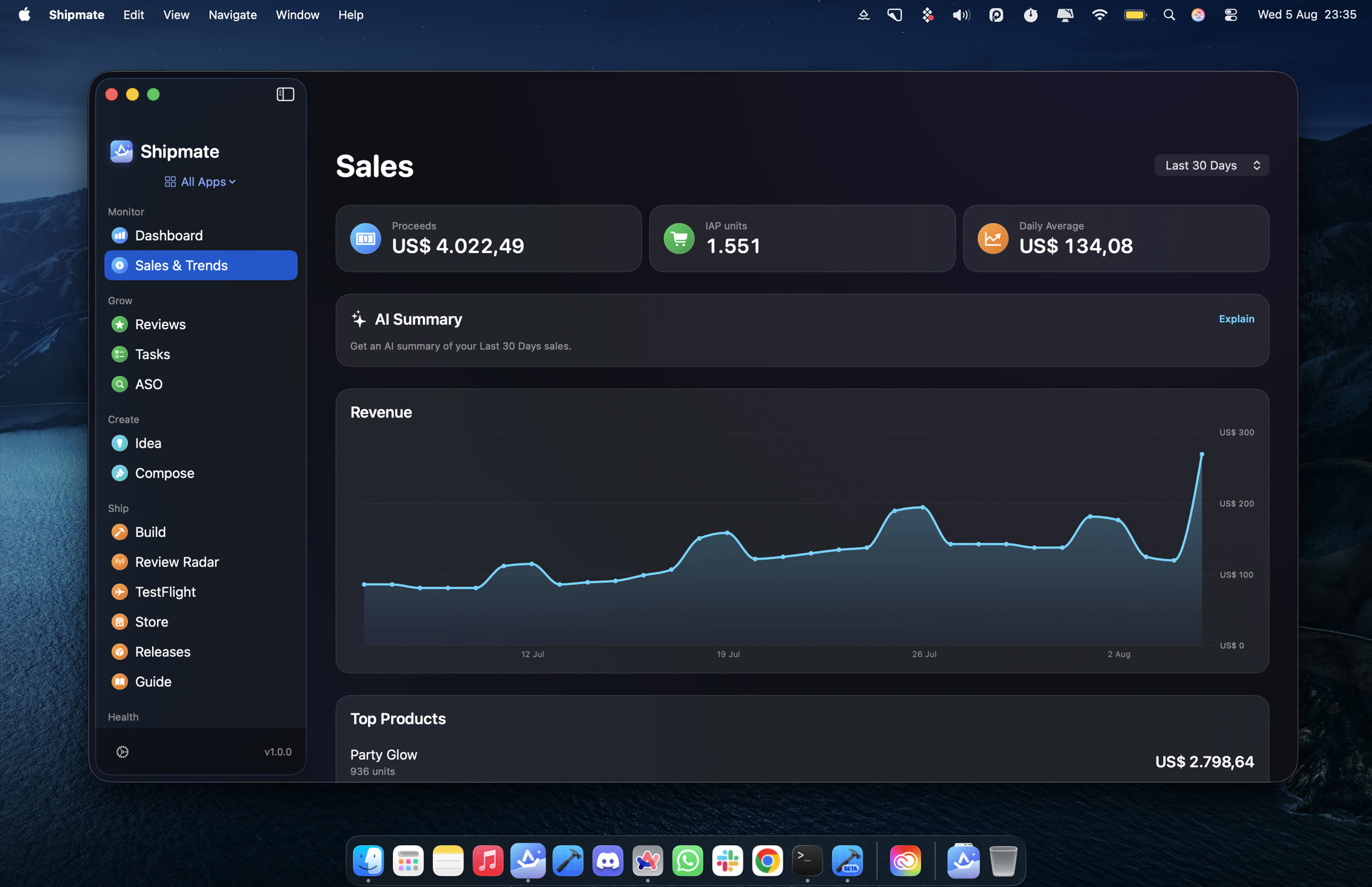
Task: Open the Edit menu
Action: pos(133,14)
